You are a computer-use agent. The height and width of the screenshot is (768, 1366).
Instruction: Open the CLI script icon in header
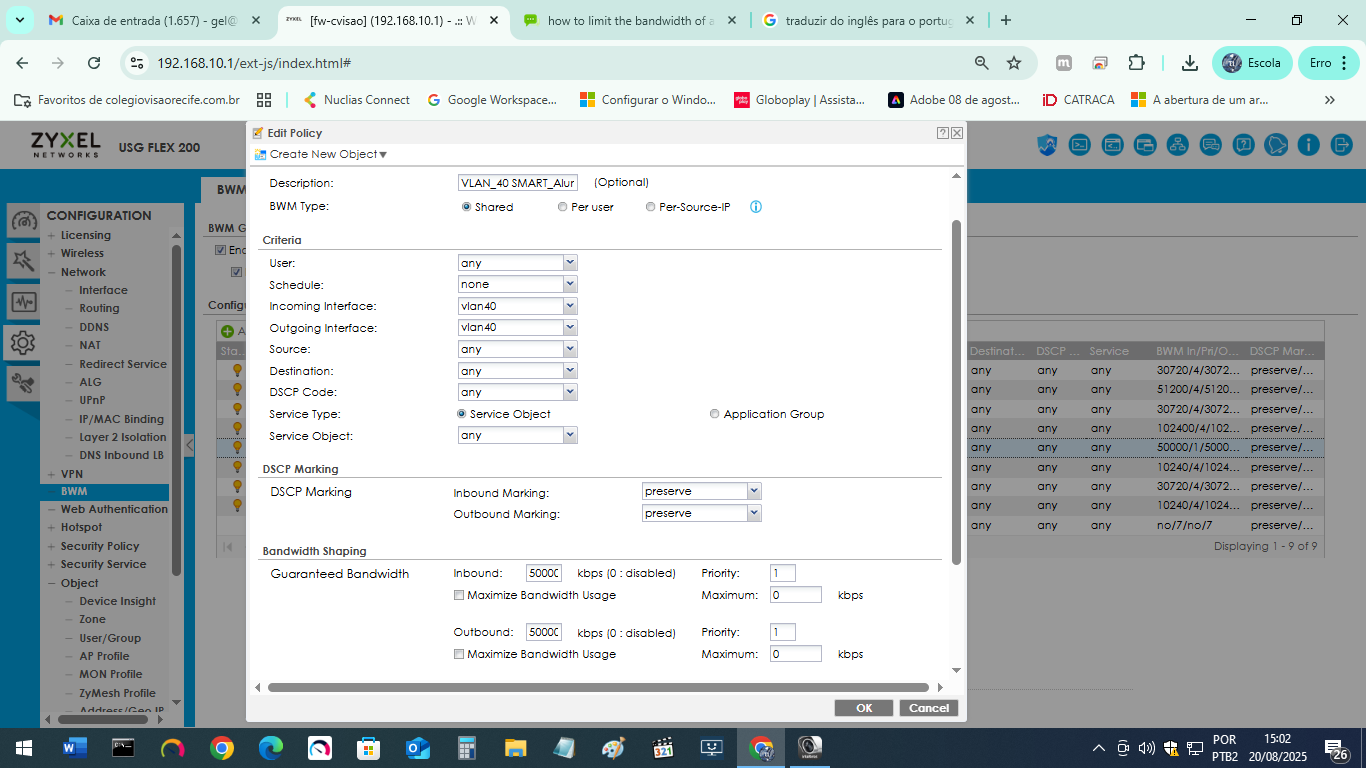(x=1113, y=145)
